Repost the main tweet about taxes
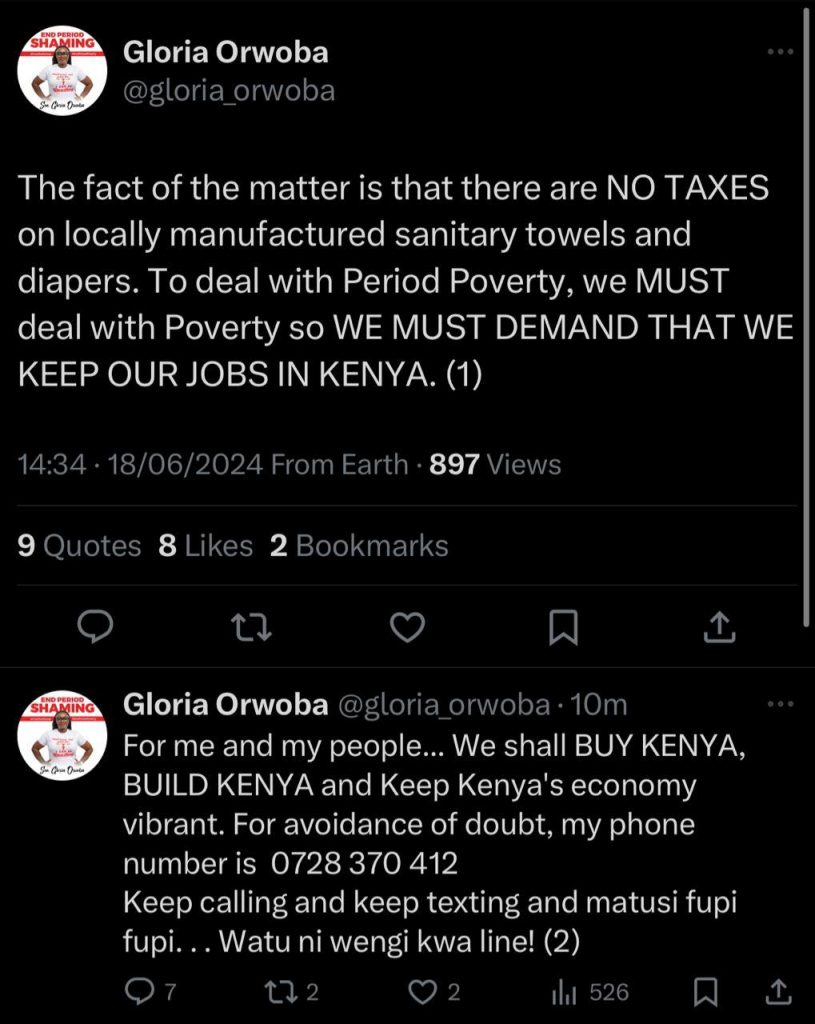This screenshot has width=815, height=1024. [x=251, y=626]
